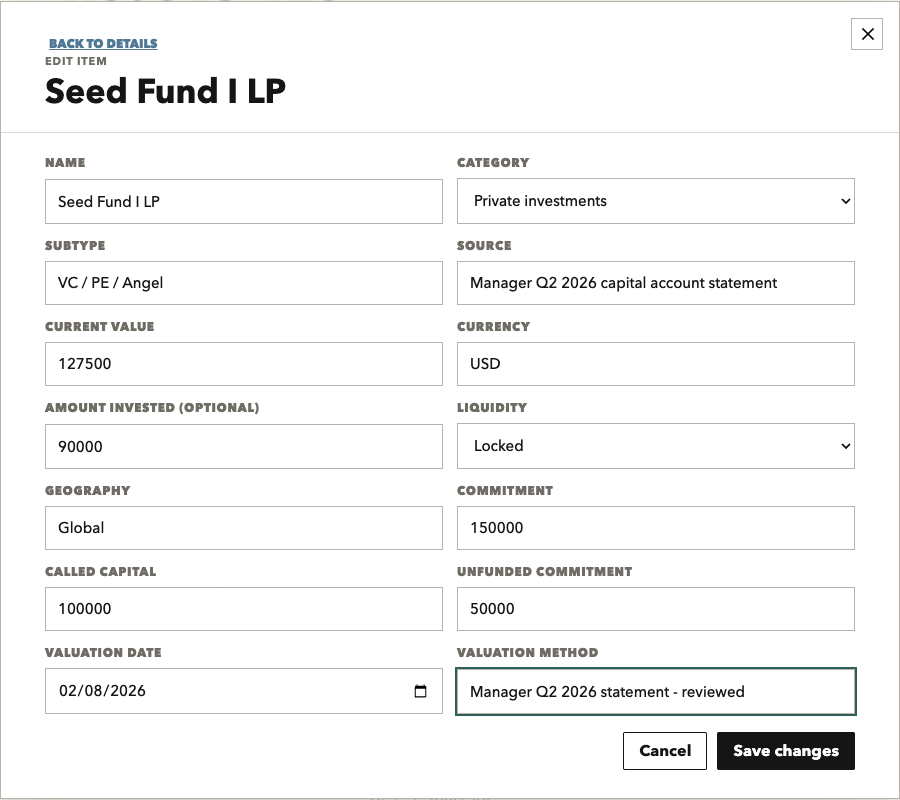Select the Geography field showing Global
Viewport: 900px width, 800px height.
click(244, 528)
